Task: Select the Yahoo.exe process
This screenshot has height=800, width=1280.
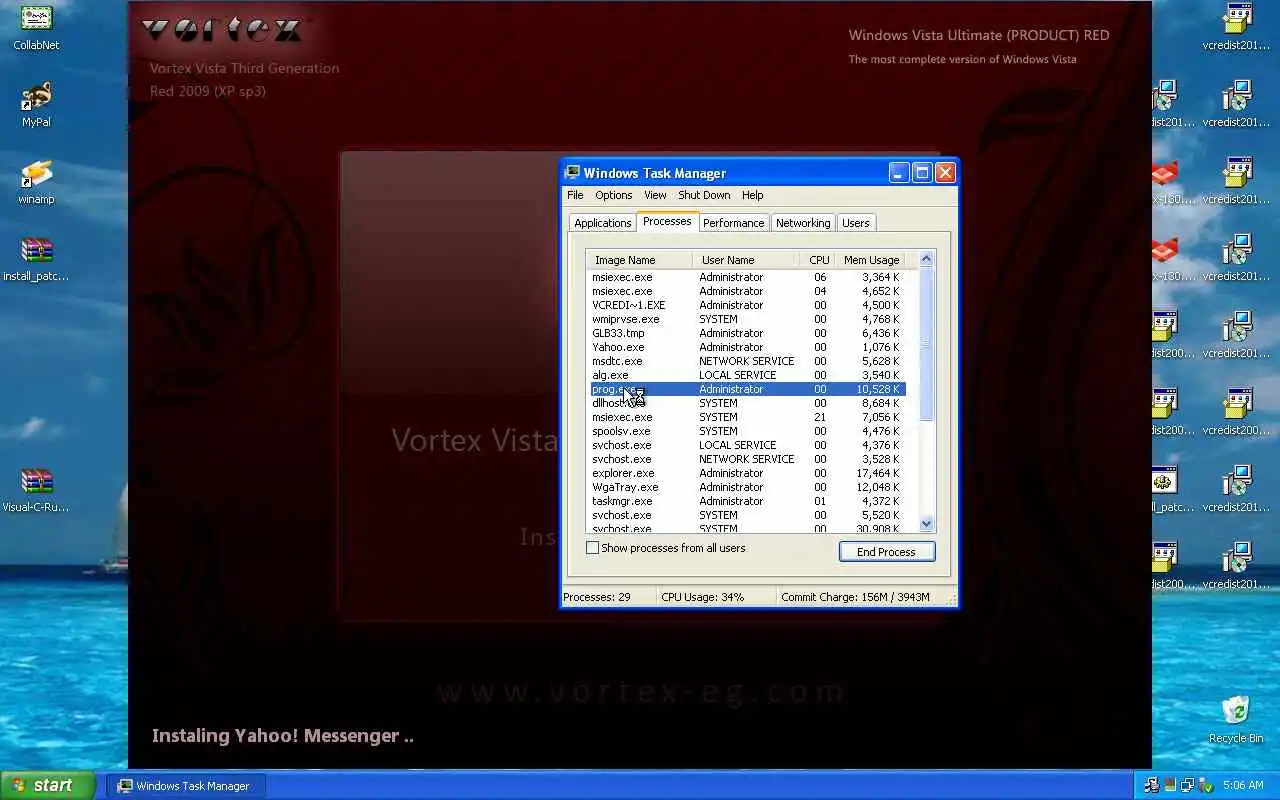Action: [x=746, y=347]
